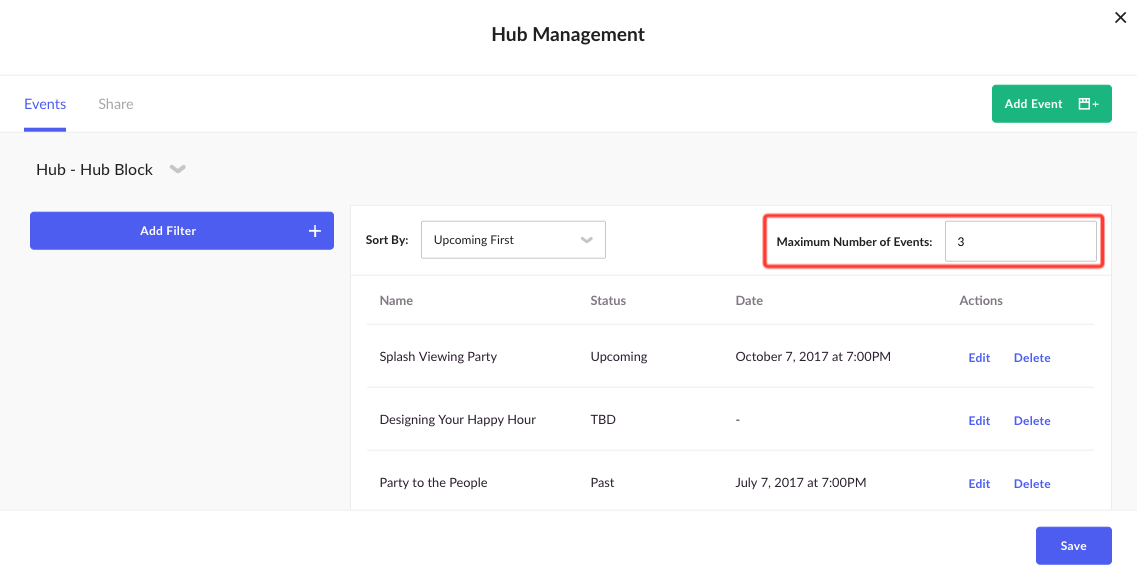Click the Splash Viewing Party row name

[438, 357]
